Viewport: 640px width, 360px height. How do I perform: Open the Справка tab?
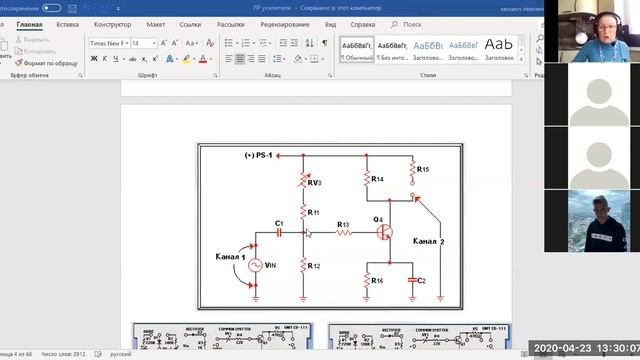362,24
